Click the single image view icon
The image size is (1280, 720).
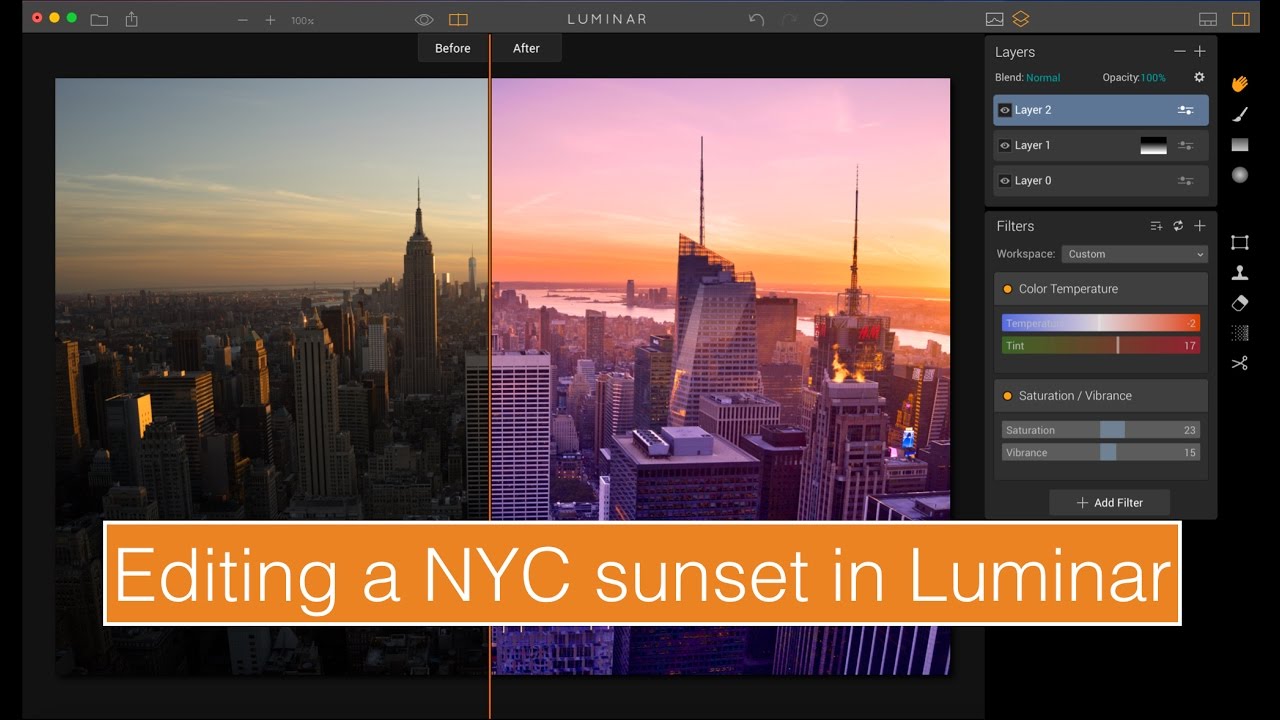pyautogui.click(x=994, y=19)
